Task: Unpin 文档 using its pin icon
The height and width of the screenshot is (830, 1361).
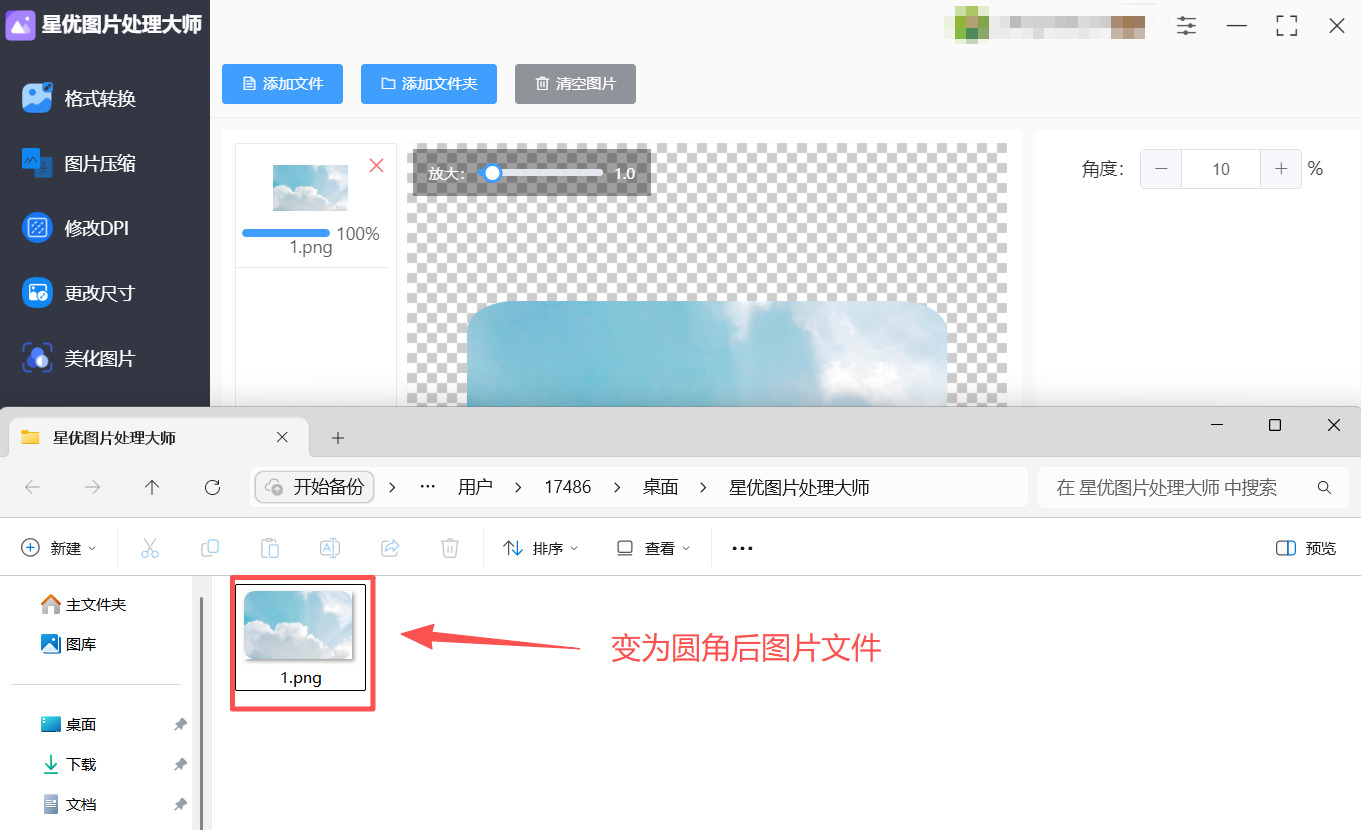Action: (x=180, y=804)
